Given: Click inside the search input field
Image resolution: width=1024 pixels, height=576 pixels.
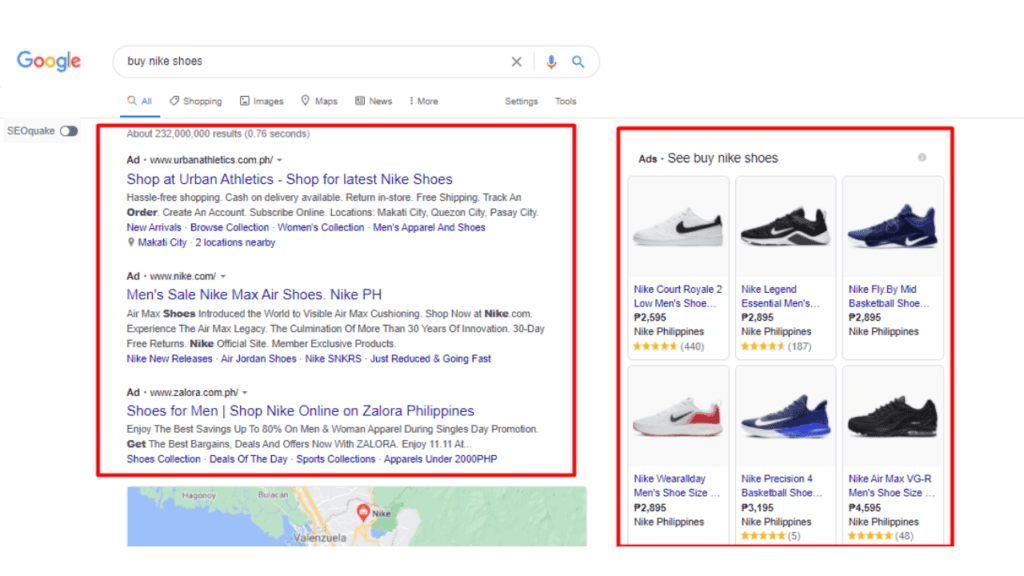Looking at the screenshot, I should [x=300, y=61].
